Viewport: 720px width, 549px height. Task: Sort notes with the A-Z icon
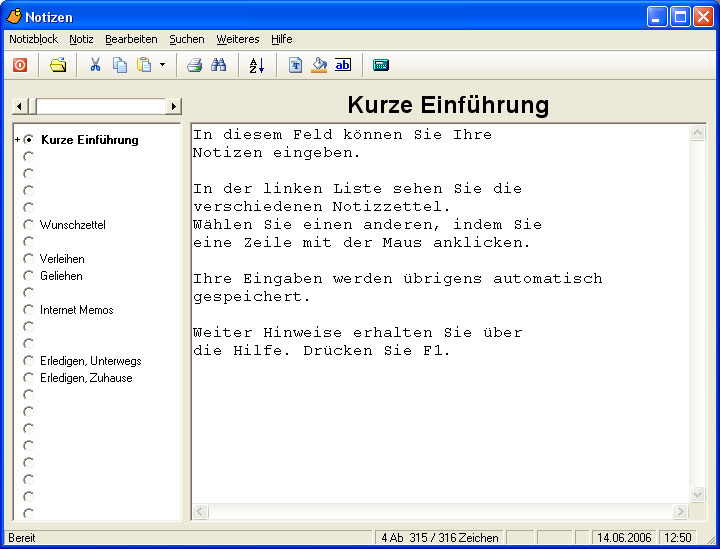pyautogui.click(x=257, y=65)
